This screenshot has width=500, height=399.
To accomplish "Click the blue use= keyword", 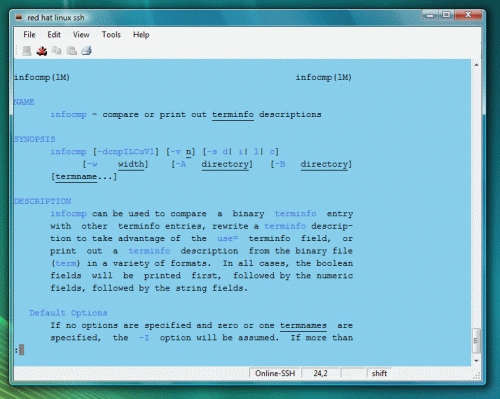I will coord(228,239).
